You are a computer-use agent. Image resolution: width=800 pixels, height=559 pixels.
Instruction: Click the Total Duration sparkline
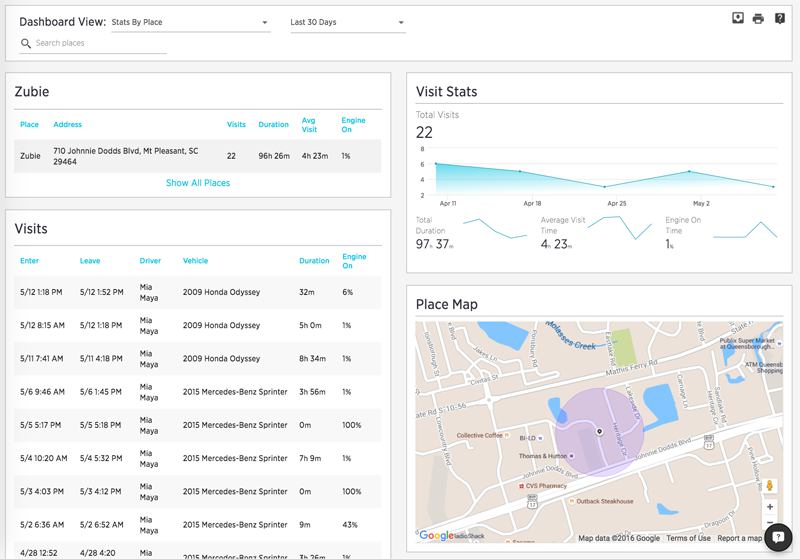[495, 228]
